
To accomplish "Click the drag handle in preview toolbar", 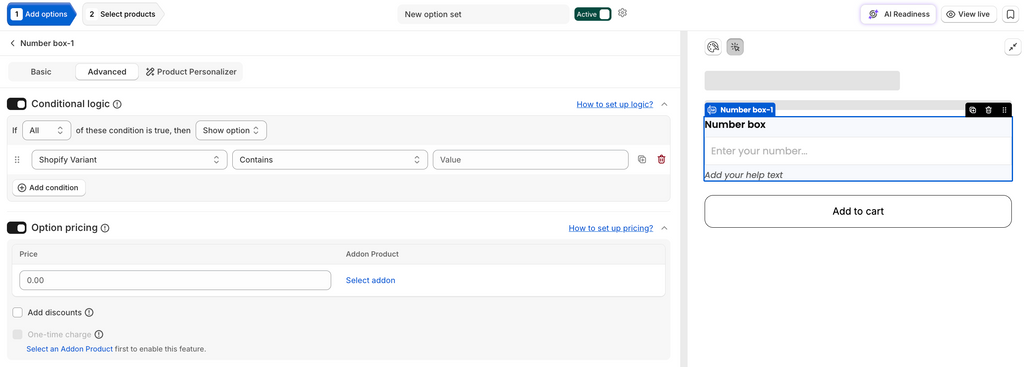I will [x=1004, y=110].
